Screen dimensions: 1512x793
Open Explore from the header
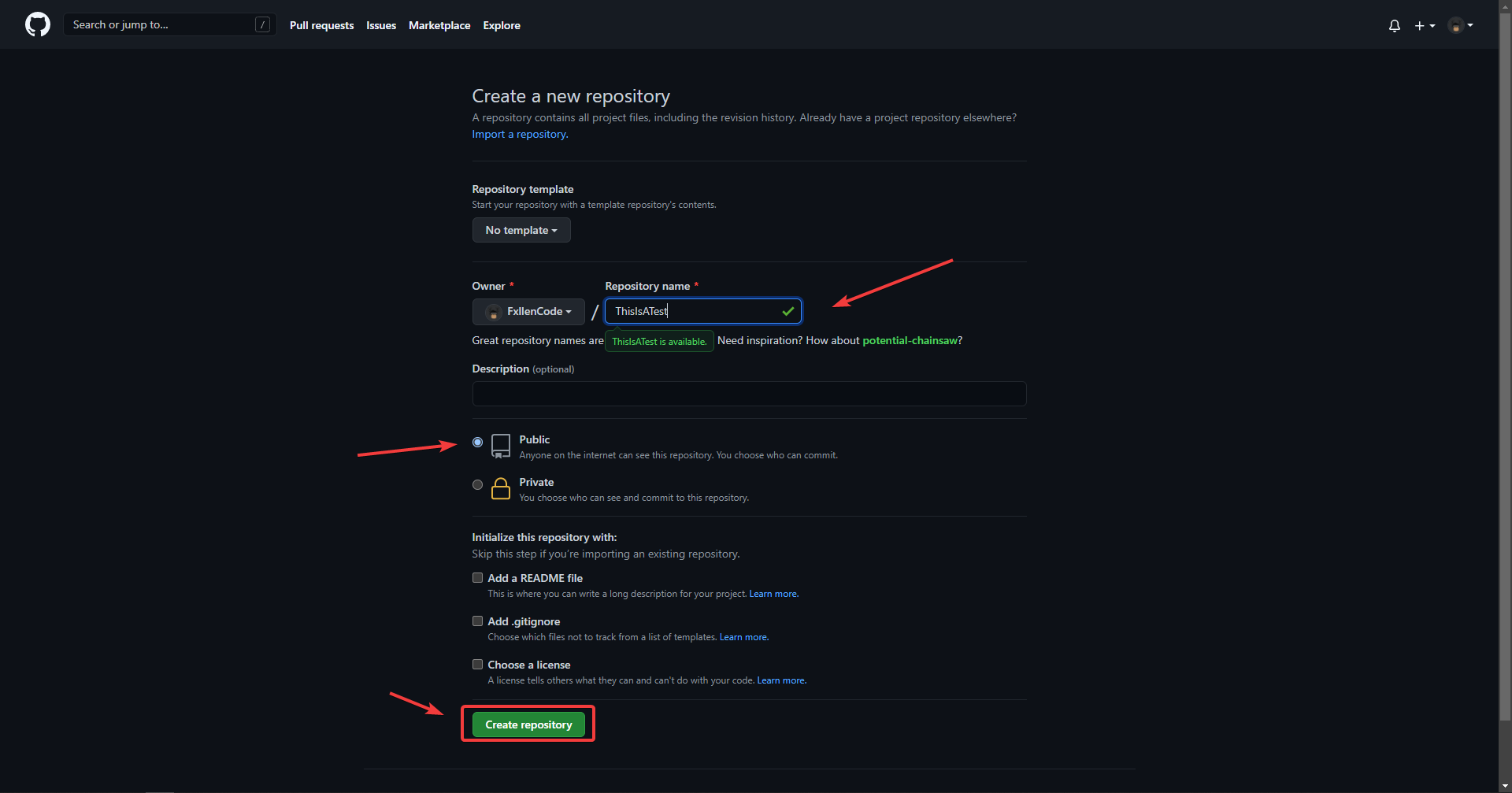(502, 25)
